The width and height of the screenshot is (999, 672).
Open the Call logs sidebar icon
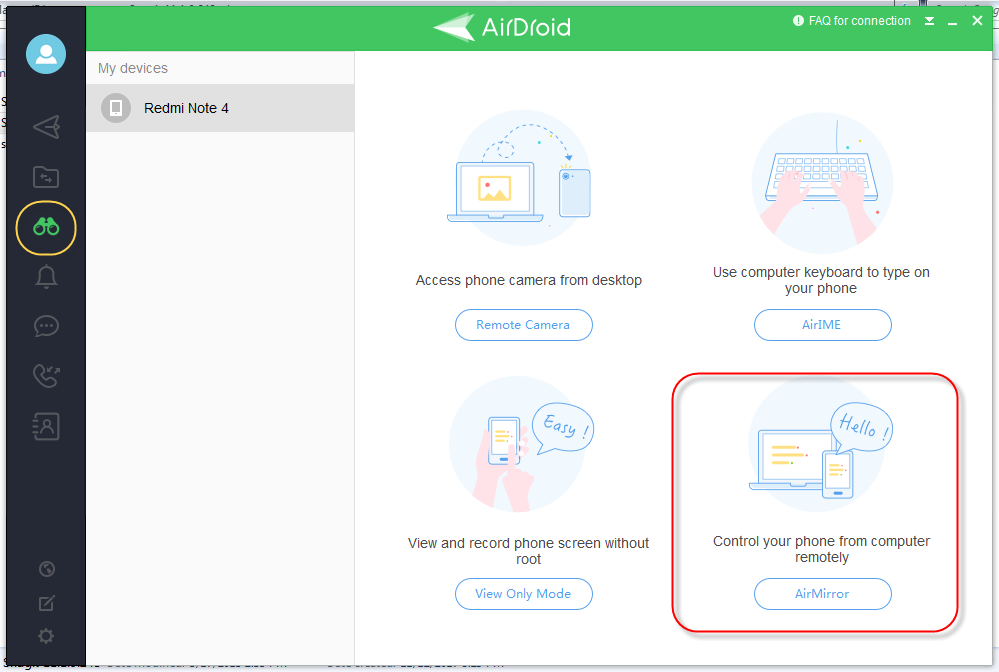[45, 376]
